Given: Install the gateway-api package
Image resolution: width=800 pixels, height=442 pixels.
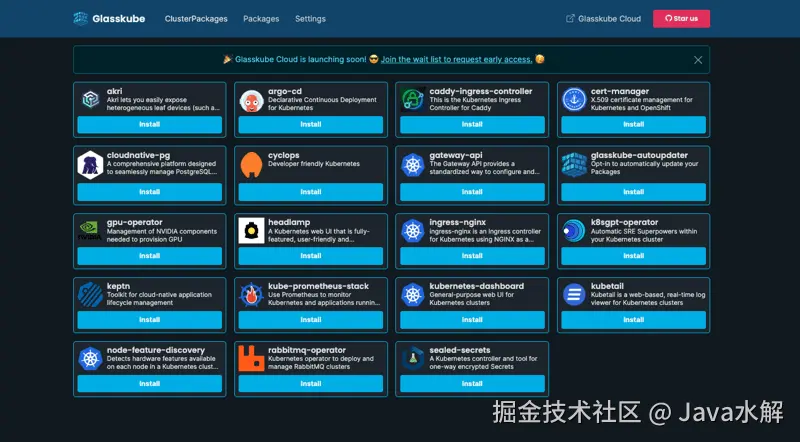Looking at the screenshot, I should [x=472, y=192].
